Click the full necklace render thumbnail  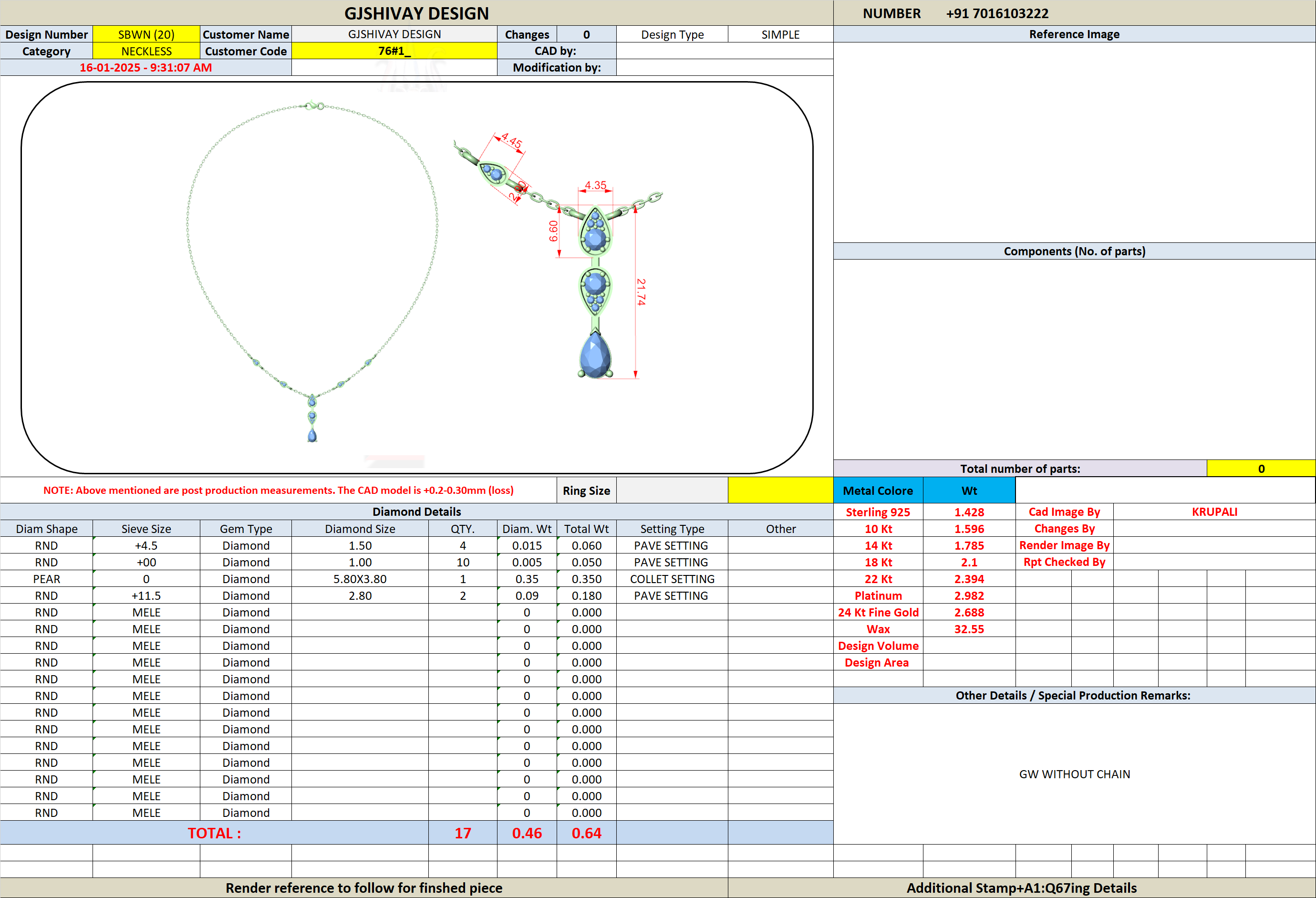[312, 272]
